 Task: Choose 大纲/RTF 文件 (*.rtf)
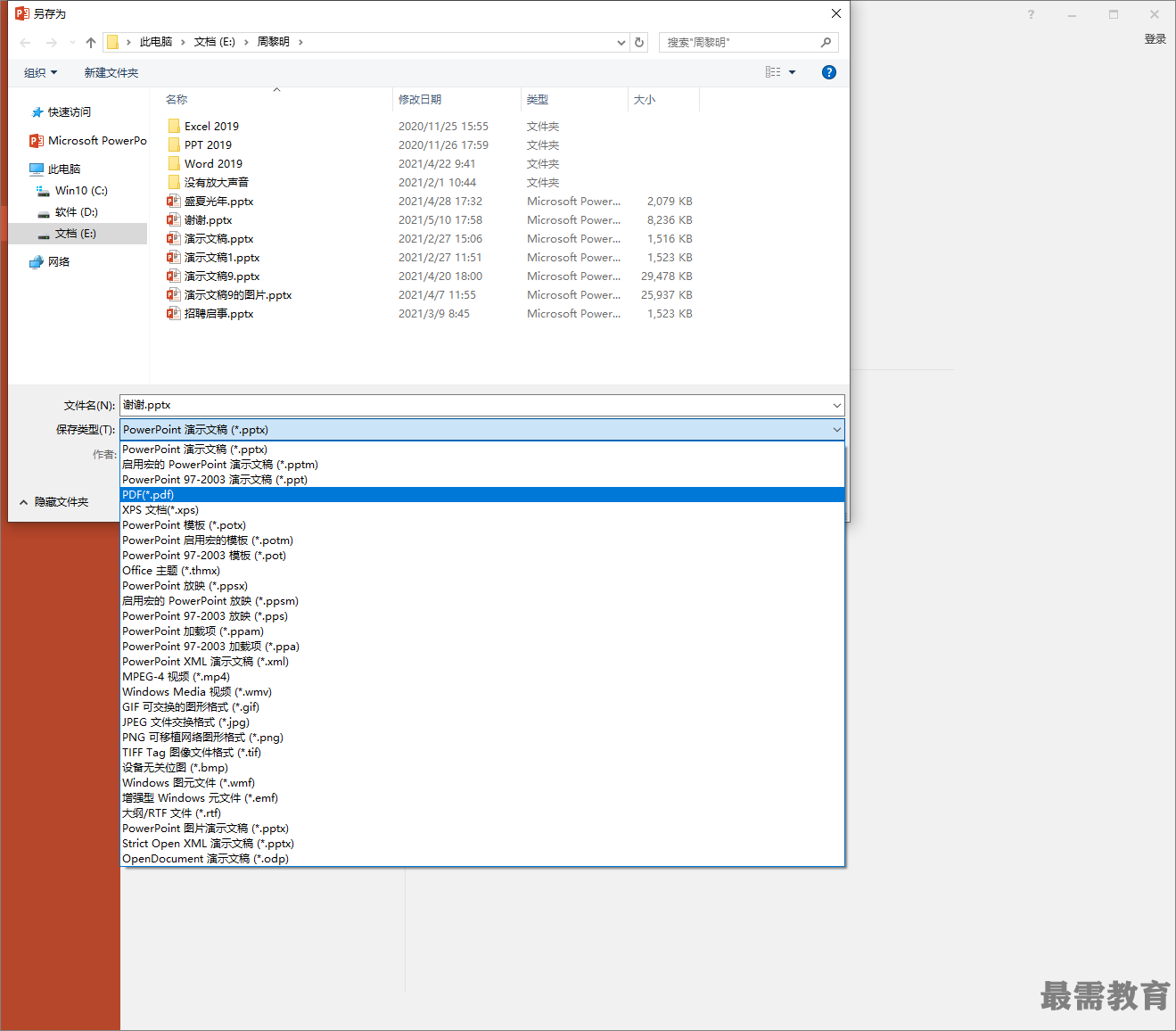(x=482, y=812)
